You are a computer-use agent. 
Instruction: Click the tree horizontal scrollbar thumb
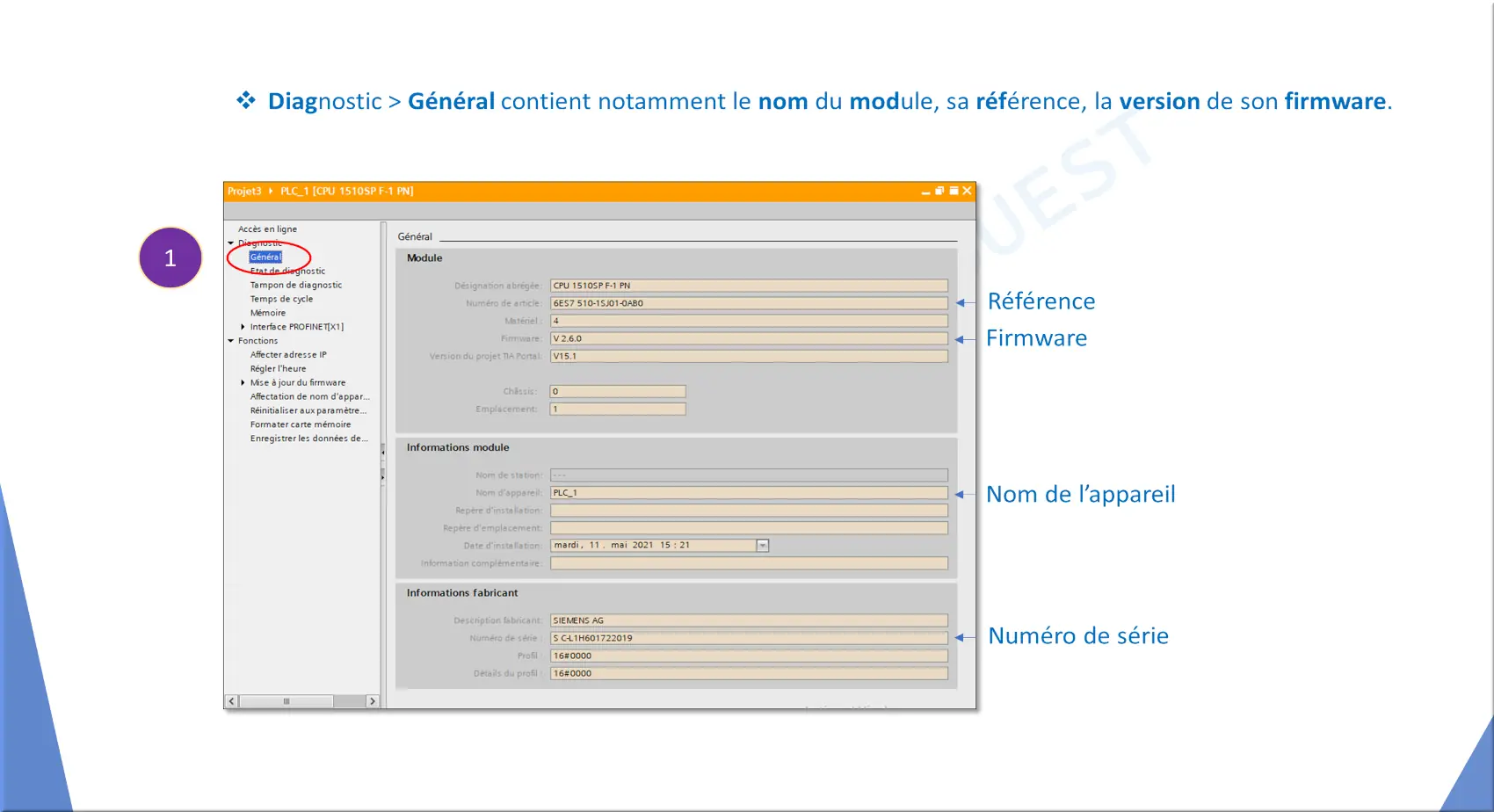point(286,701)
